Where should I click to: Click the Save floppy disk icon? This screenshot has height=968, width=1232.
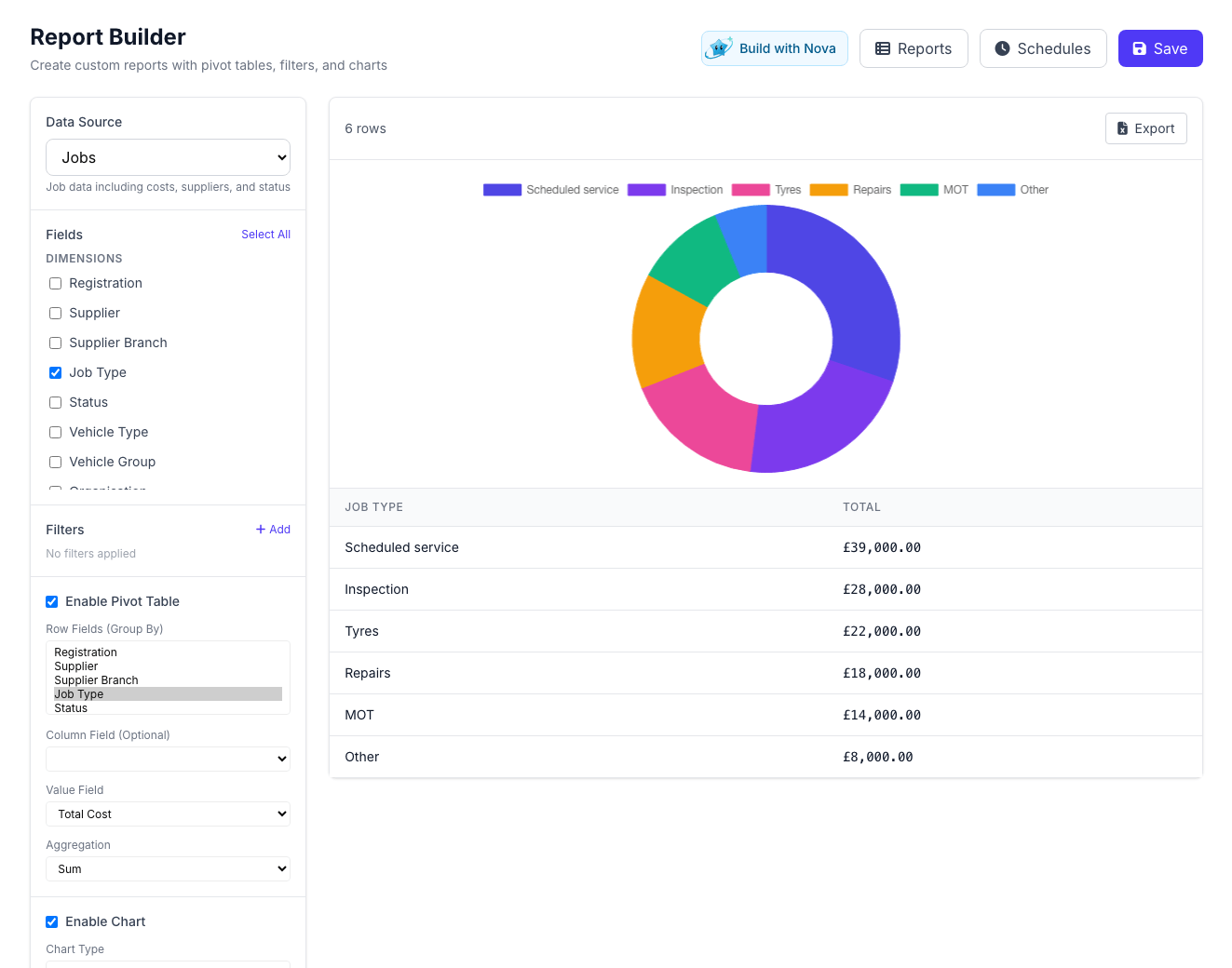click(1139, 48)
